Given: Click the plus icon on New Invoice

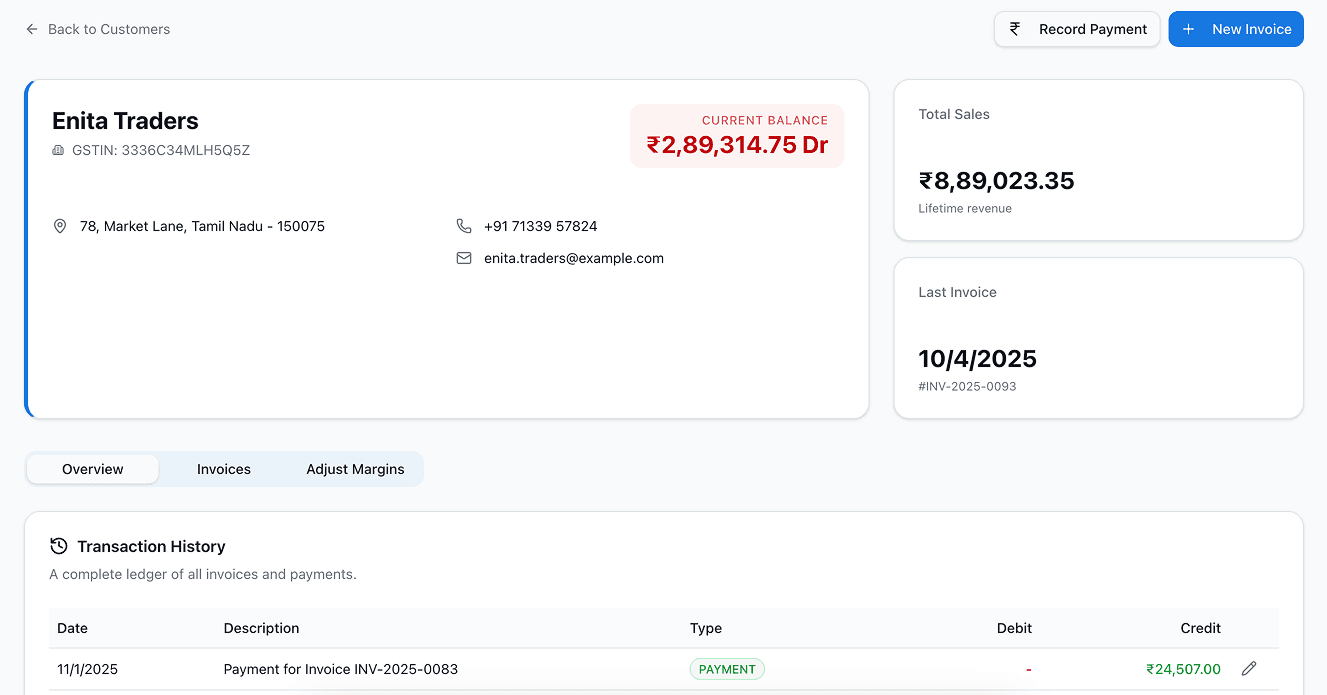Looking at the screenshot, I should coord(1189,29).
